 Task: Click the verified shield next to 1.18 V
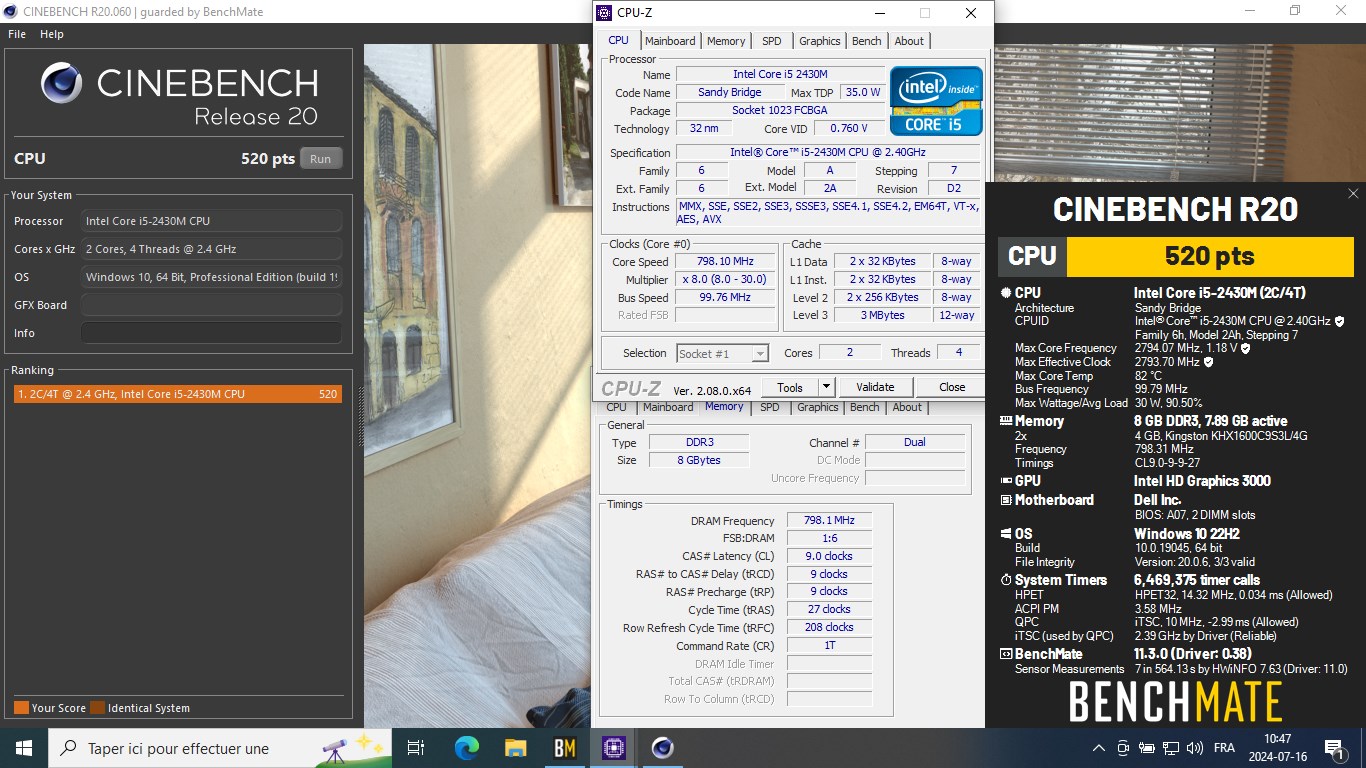(x=1245, y=348)
